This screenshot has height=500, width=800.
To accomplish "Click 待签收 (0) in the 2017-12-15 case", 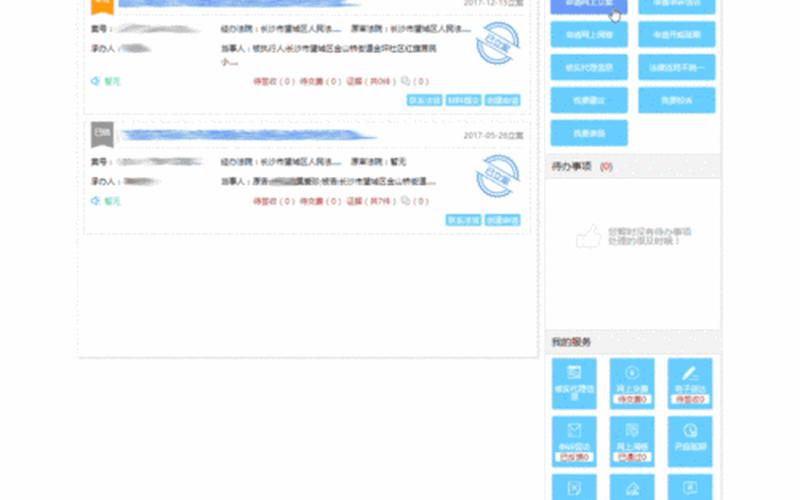I will [x=274, y=81].
